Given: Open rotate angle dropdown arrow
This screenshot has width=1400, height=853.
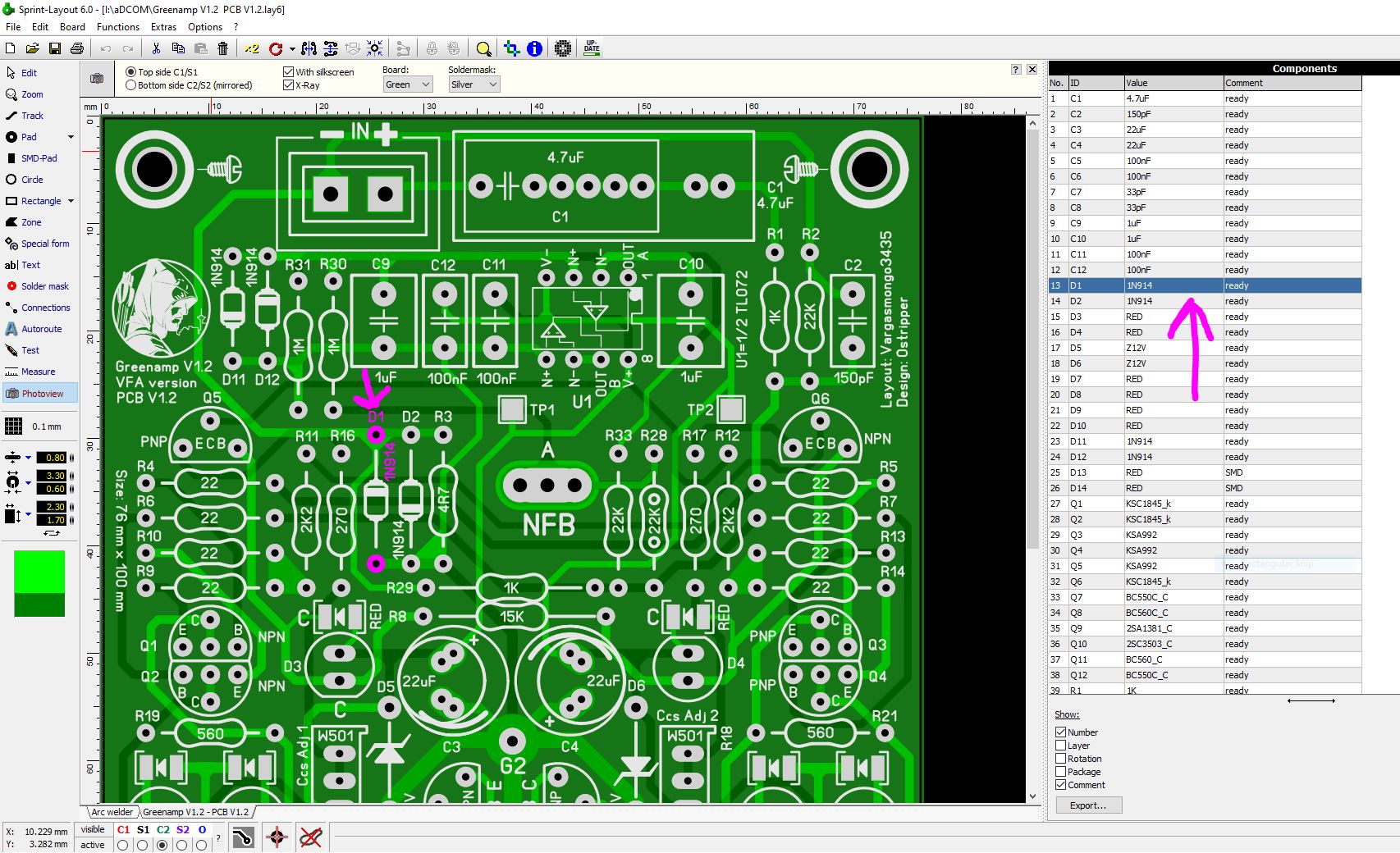Looking at the screenshot, I should tap(291, 49).
